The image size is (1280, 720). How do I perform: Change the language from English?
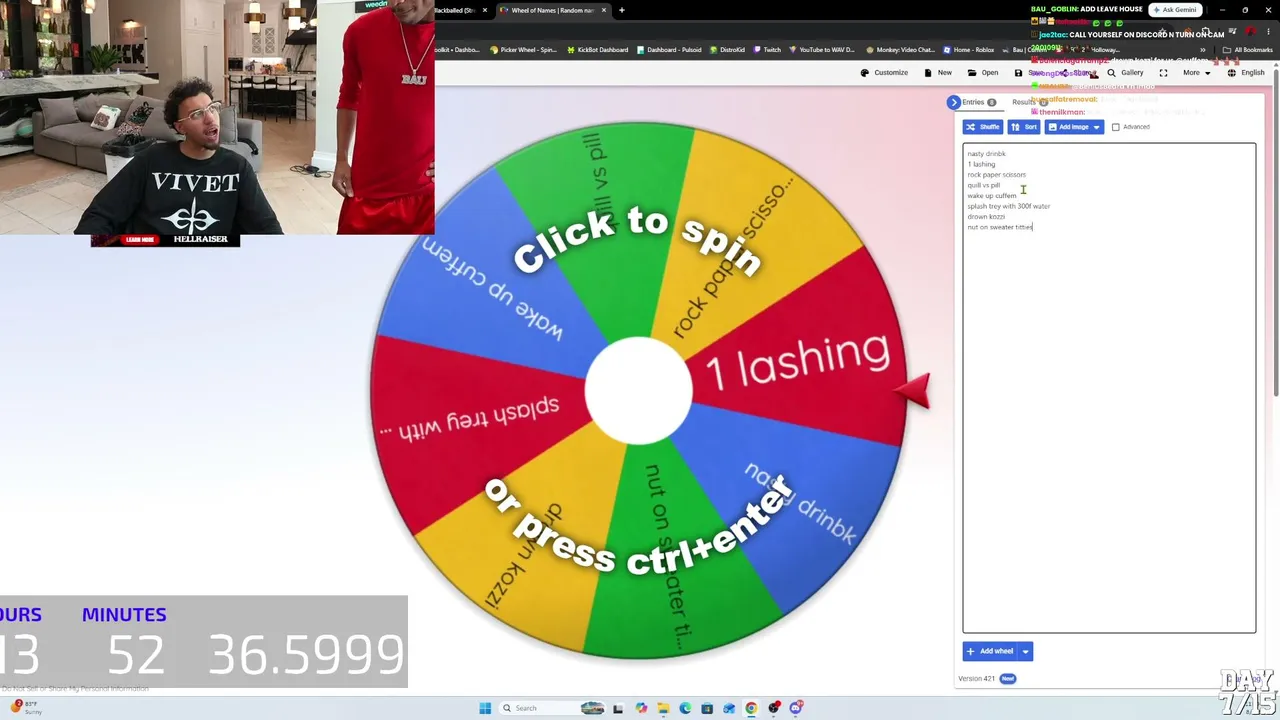(x=1253, y=73)
